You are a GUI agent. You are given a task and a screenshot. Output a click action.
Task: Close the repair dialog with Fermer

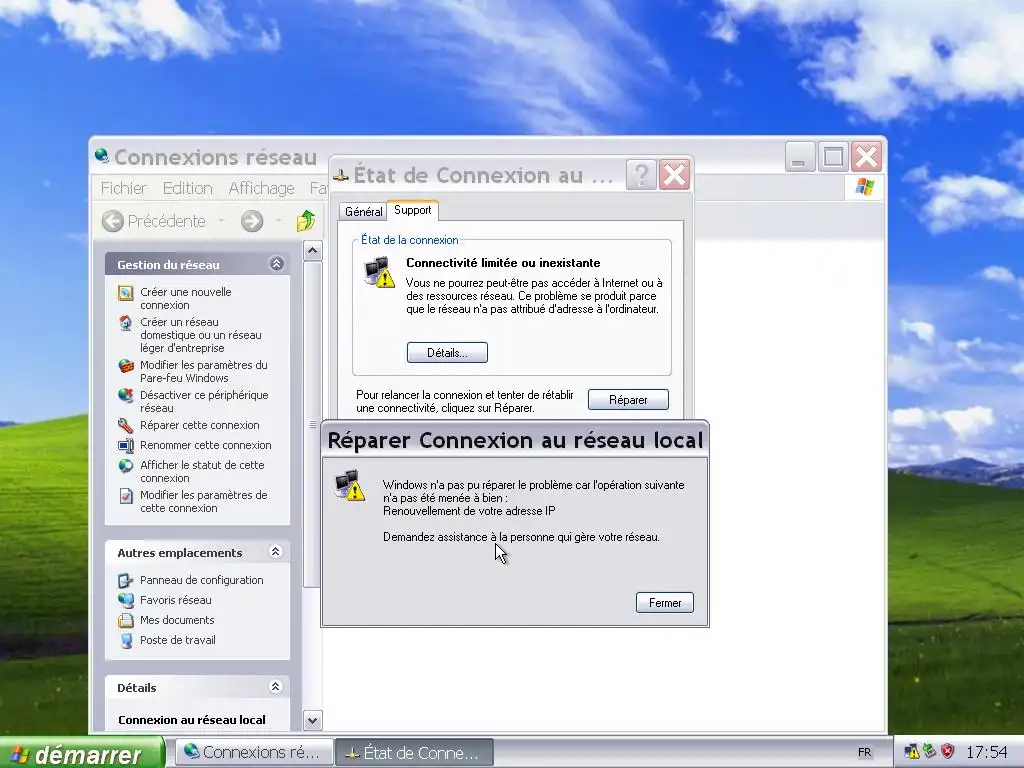point(665,603)
